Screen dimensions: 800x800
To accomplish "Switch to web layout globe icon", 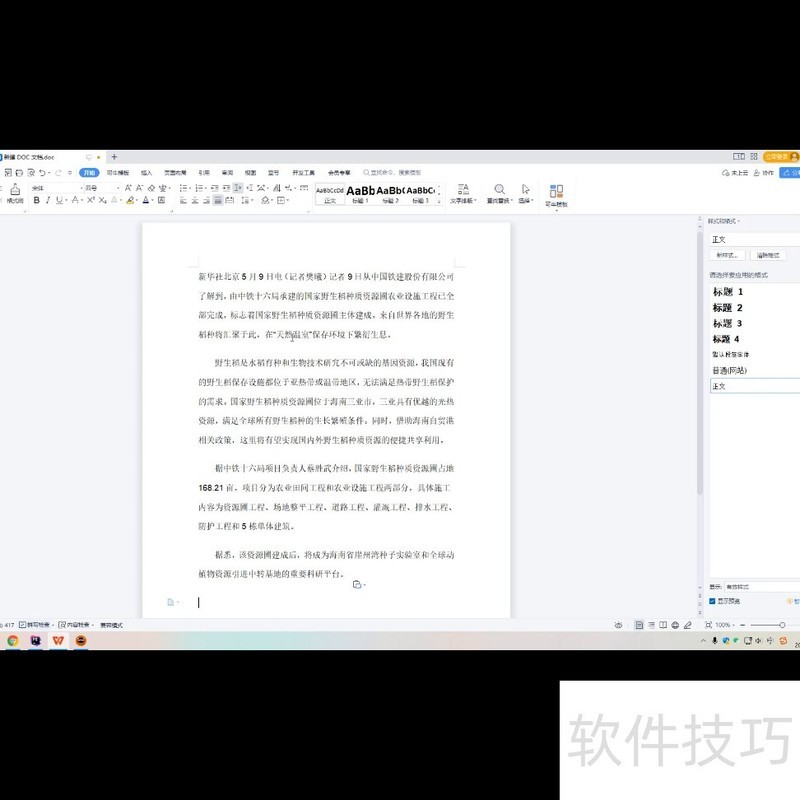I will 675,625.
